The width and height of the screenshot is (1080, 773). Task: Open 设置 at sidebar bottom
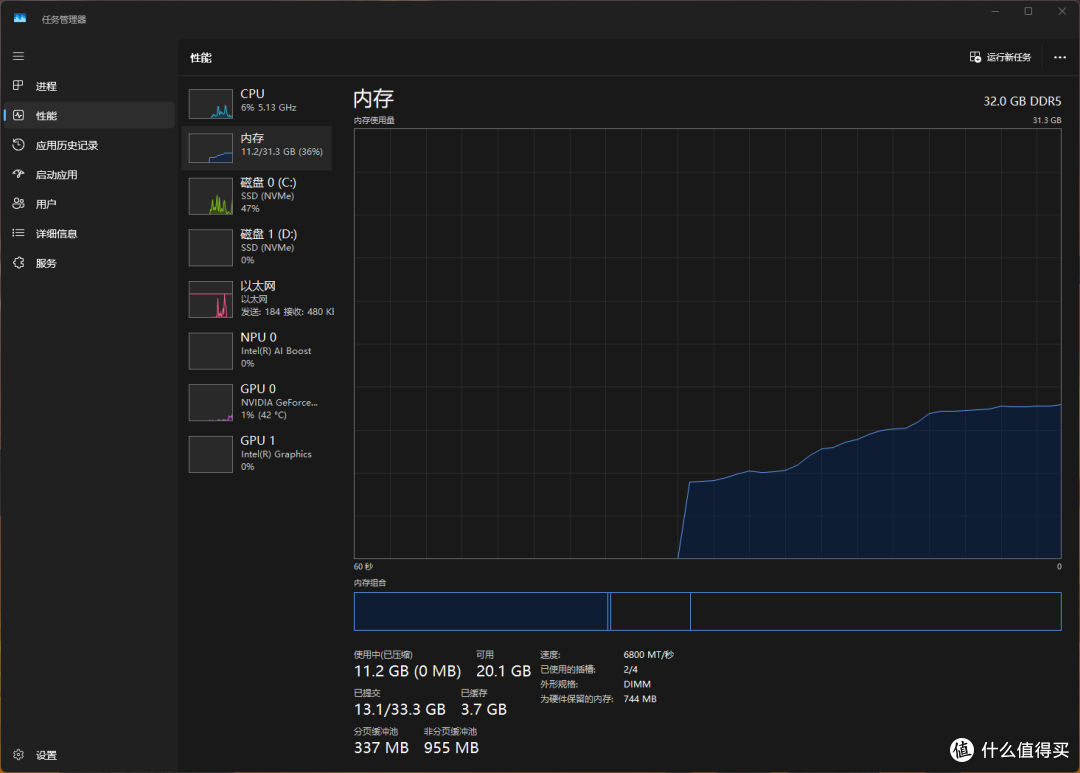(x=89, y=754)
